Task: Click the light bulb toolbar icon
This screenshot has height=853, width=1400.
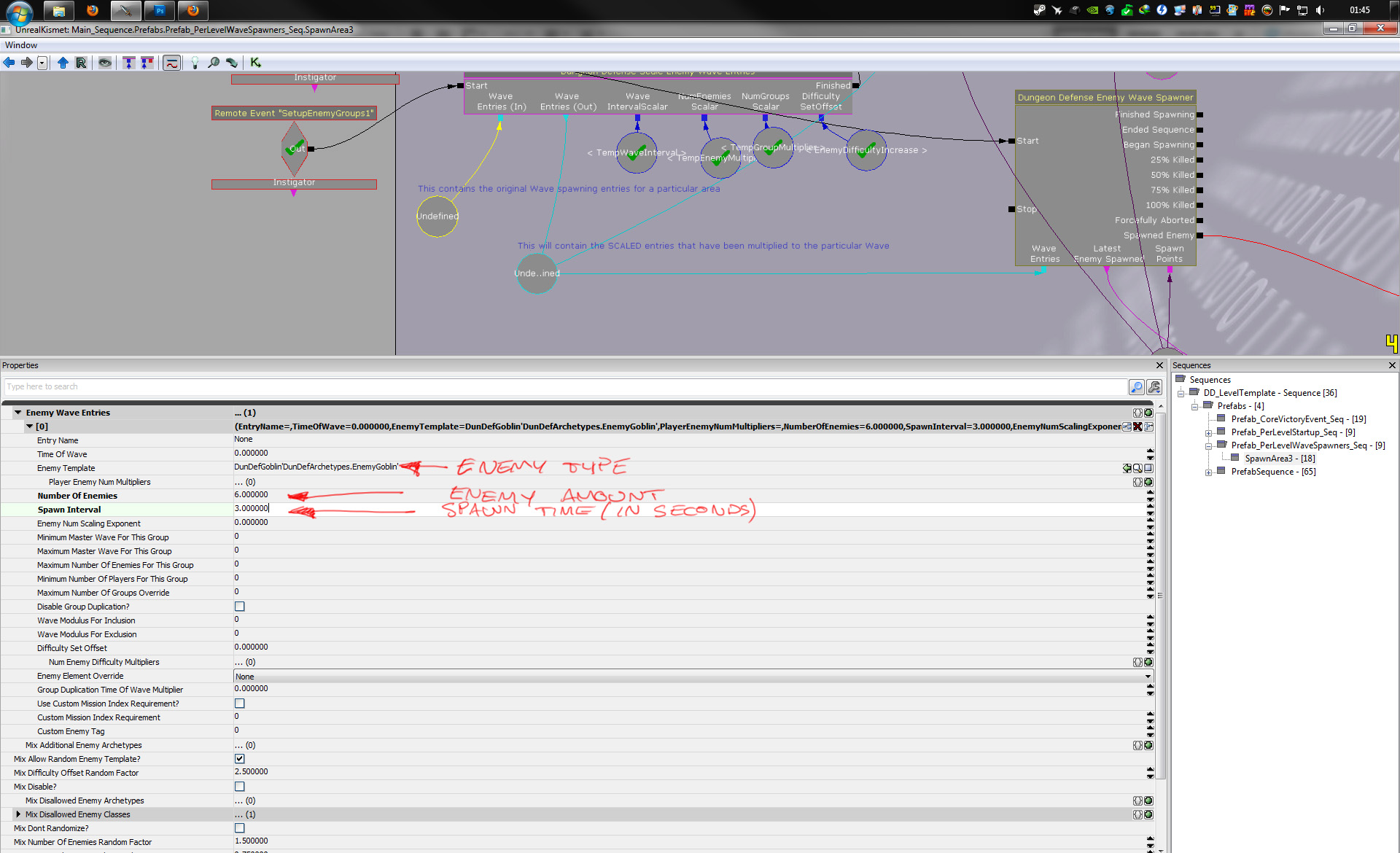Action: point(195,63)
